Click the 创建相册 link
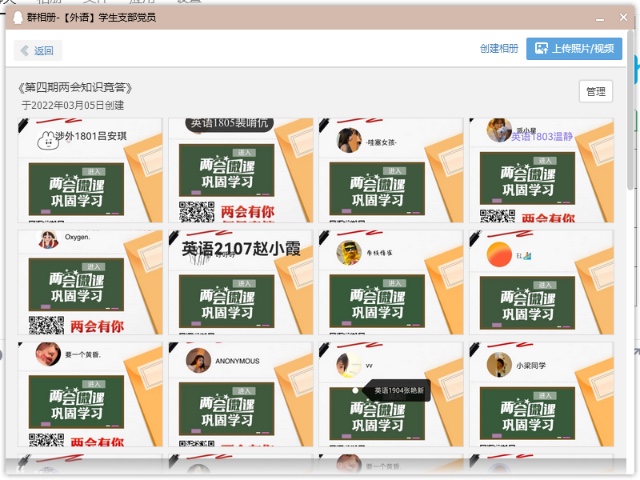Viewport: 640px width, 480px height. (499, 49)
